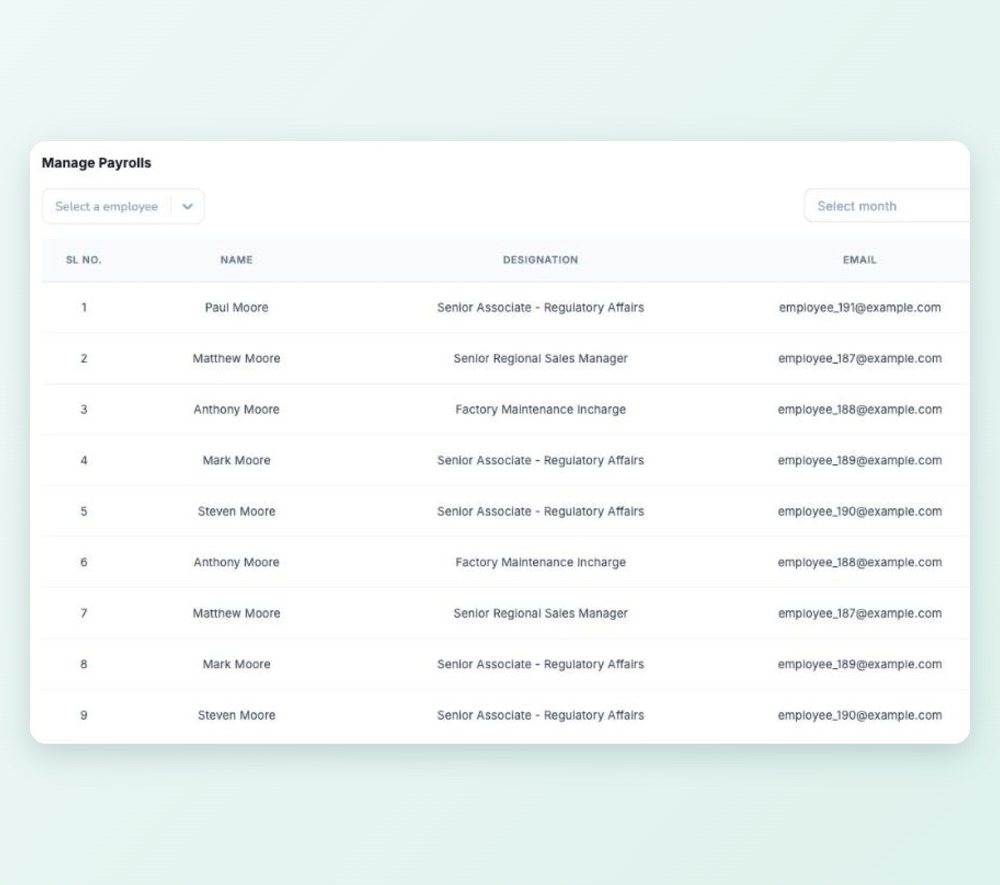Viewport: 1000px width, 885px height.
Task: Click the Manage Payrolls heading
Action: click(x=96, y=163)
